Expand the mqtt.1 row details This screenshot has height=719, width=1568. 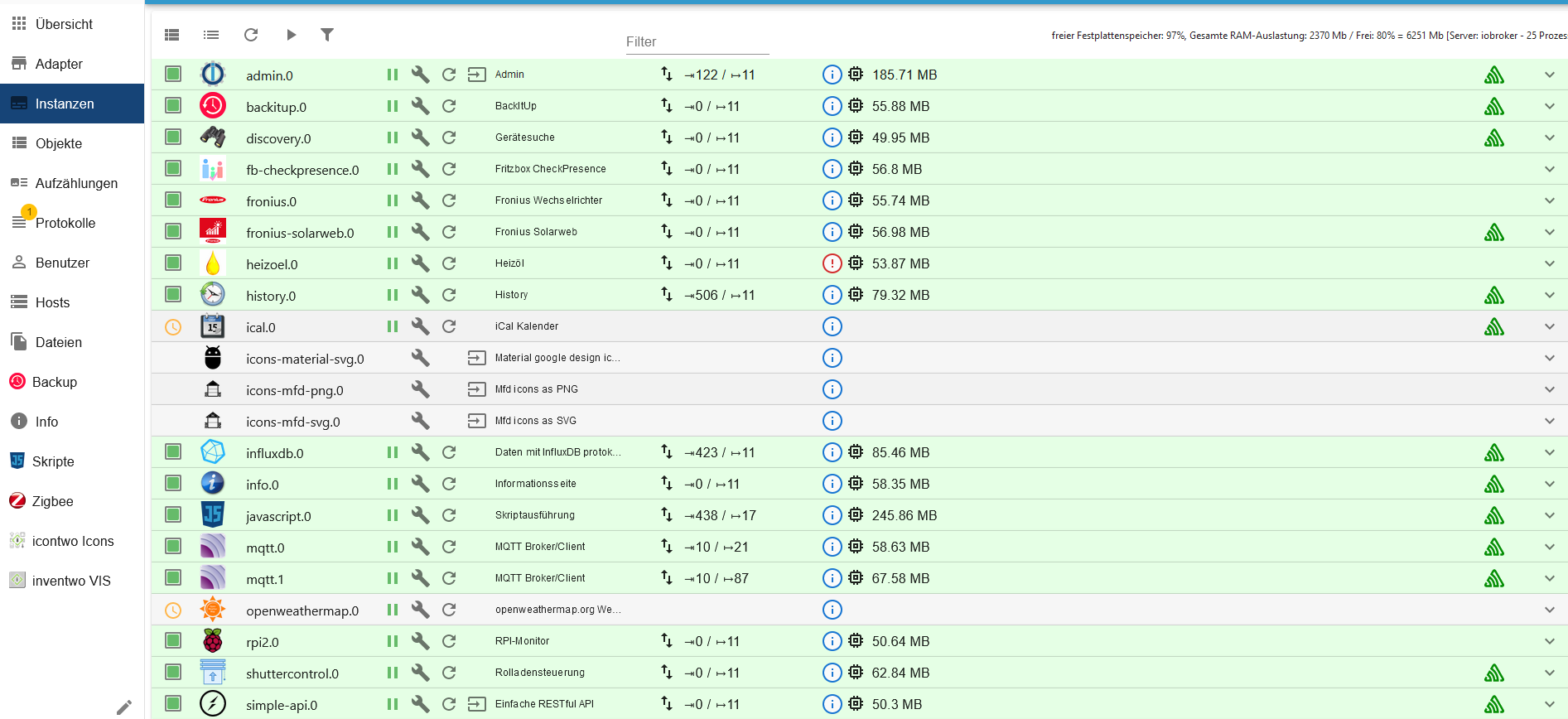(x=1550, y=578)
